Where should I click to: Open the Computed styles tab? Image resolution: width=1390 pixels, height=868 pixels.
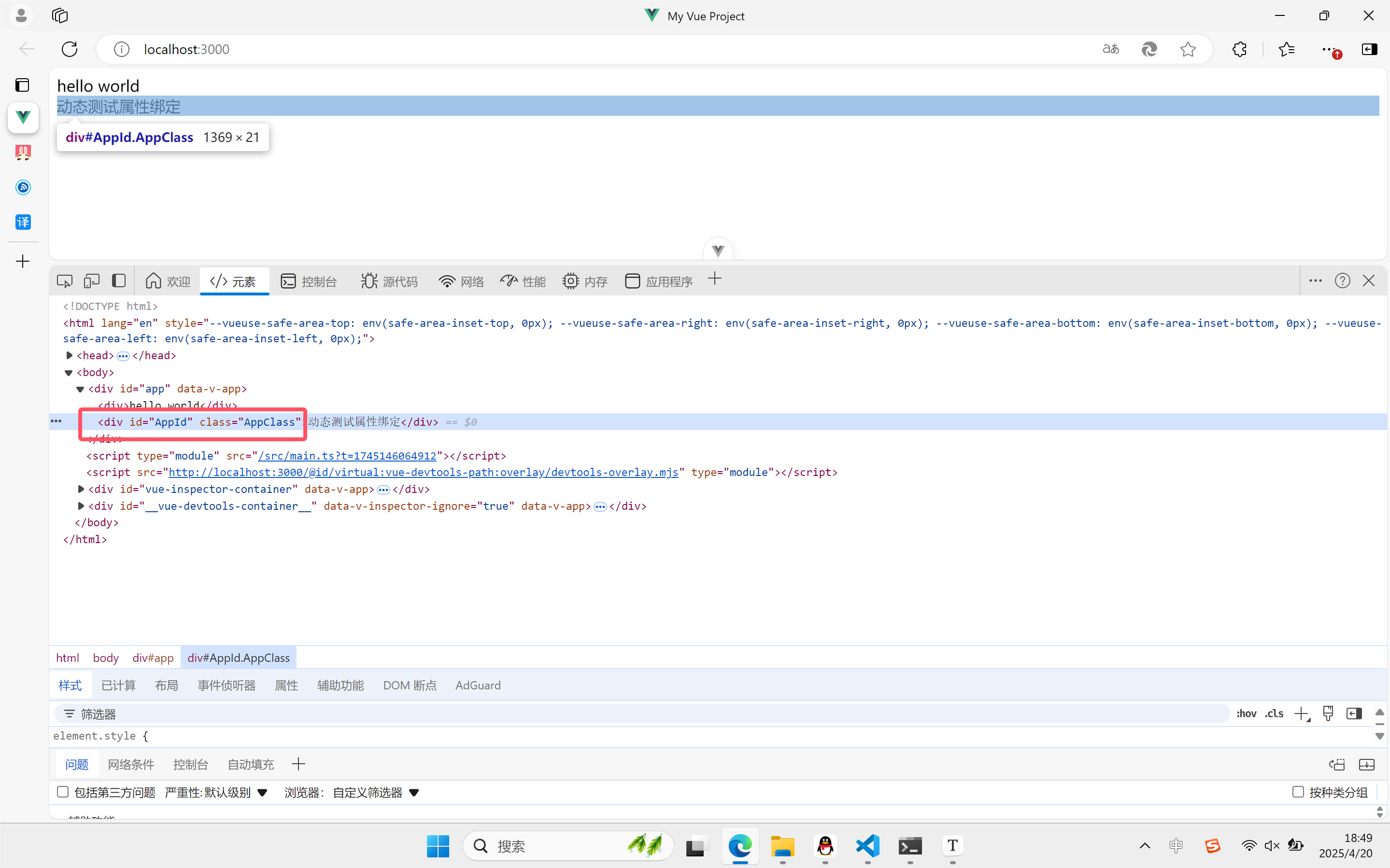[x=118, y=686]
